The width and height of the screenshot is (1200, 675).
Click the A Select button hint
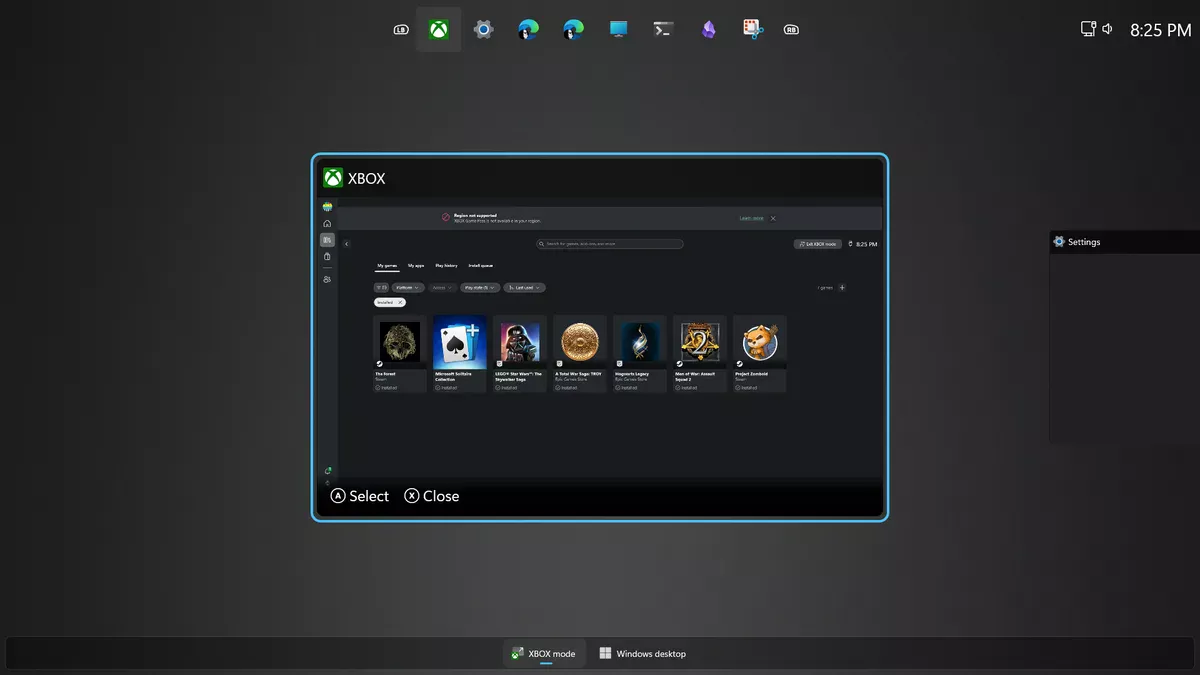tap(360, 496)
